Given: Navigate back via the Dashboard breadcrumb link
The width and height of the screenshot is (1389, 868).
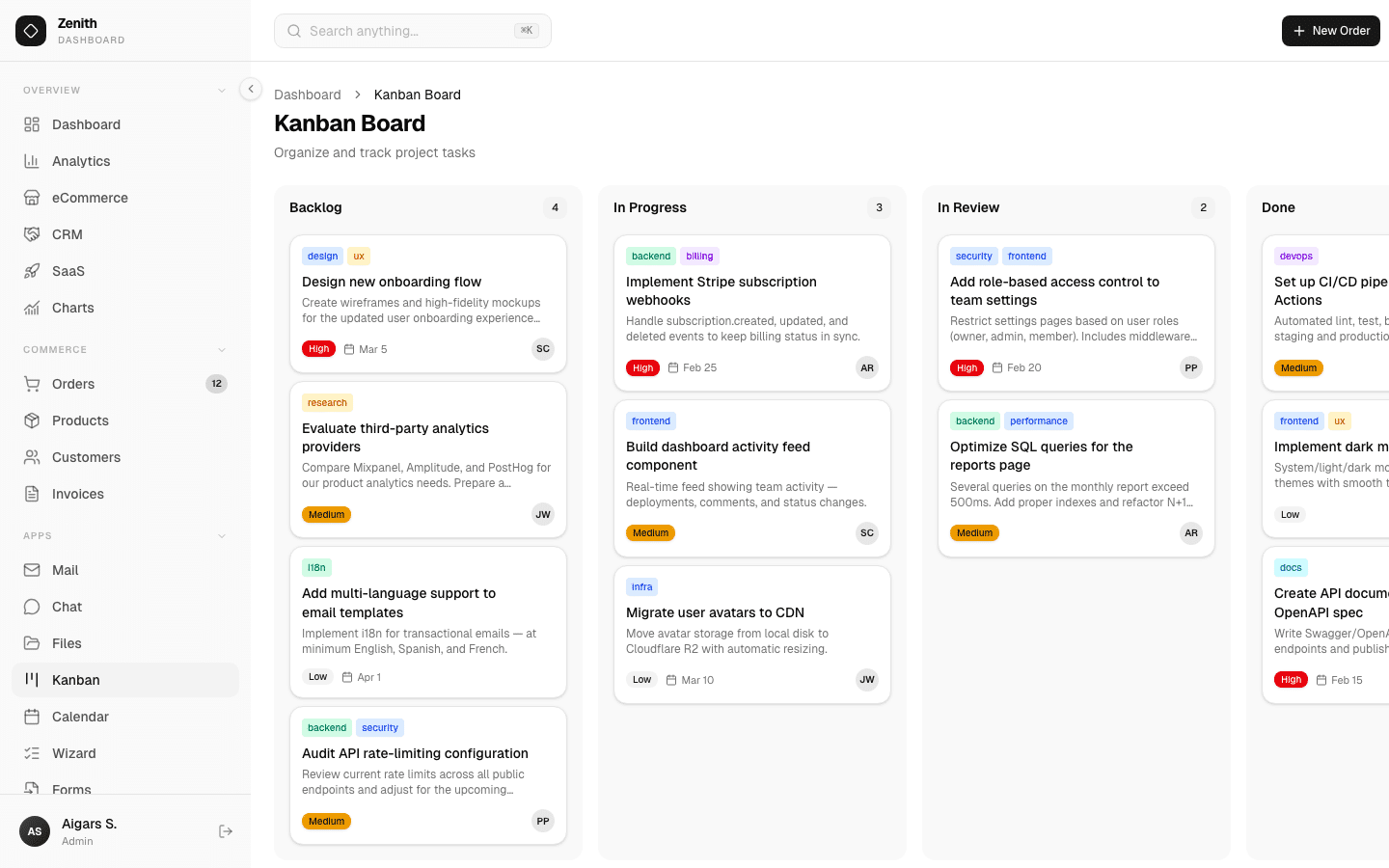Looking at the screenshot, I should click(x=308, y=95).
